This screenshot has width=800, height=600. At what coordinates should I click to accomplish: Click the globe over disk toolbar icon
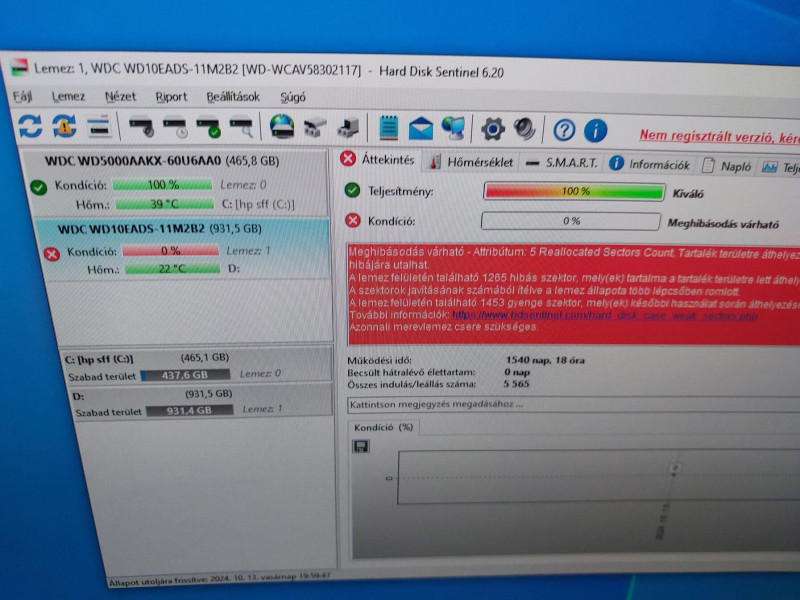(282, 127)
